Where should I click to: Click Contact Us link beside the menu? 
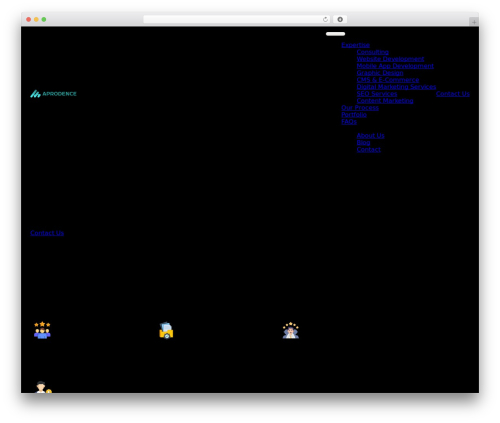point(453,94)
